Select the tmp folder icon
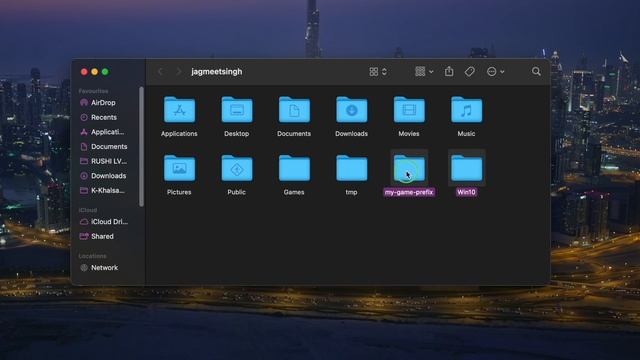The image size is (640, 360). 351,168
